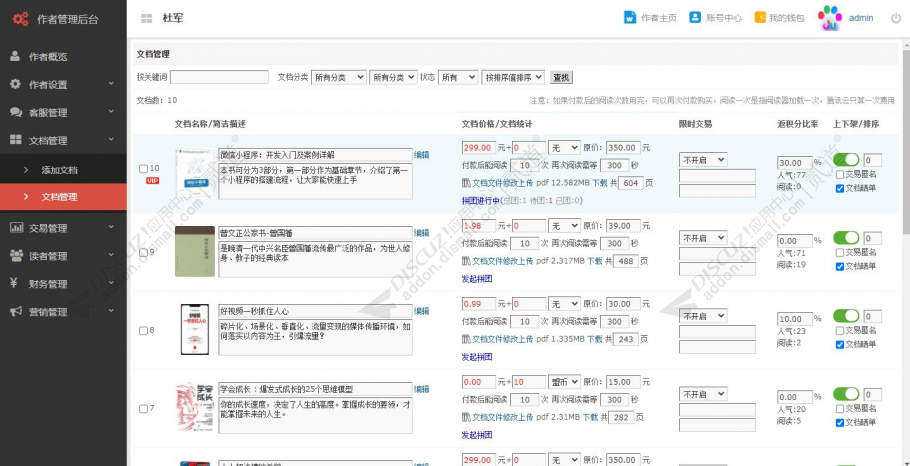Click the 客服管理 chat bubbles icon
Viewport: 910px width, 466px height.
(16, 112)
